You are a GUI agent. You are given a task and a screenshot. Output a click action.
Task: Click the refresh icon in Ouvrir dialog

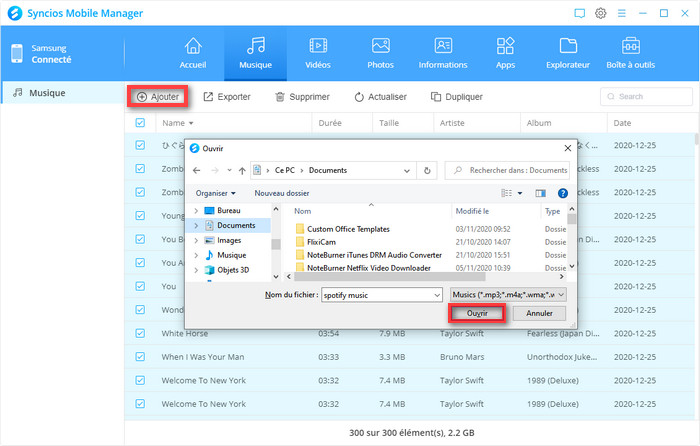coord(428,171)
